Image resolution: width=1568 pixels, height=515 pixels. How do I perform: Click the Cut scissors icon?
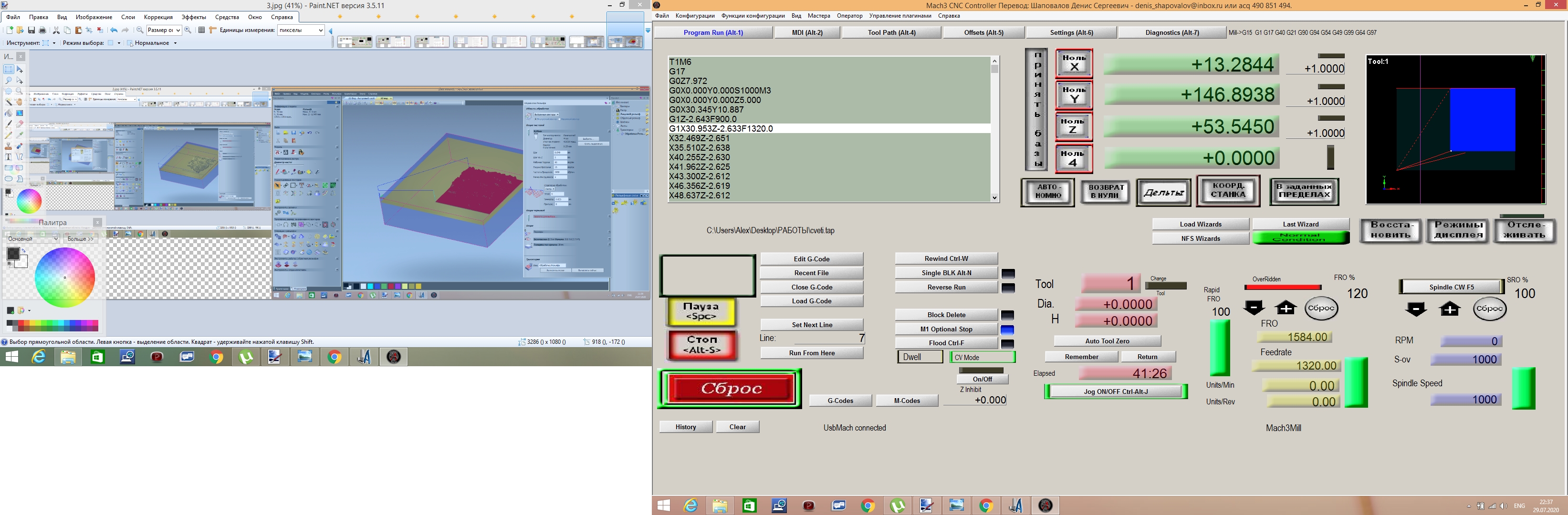pos(56,30)
